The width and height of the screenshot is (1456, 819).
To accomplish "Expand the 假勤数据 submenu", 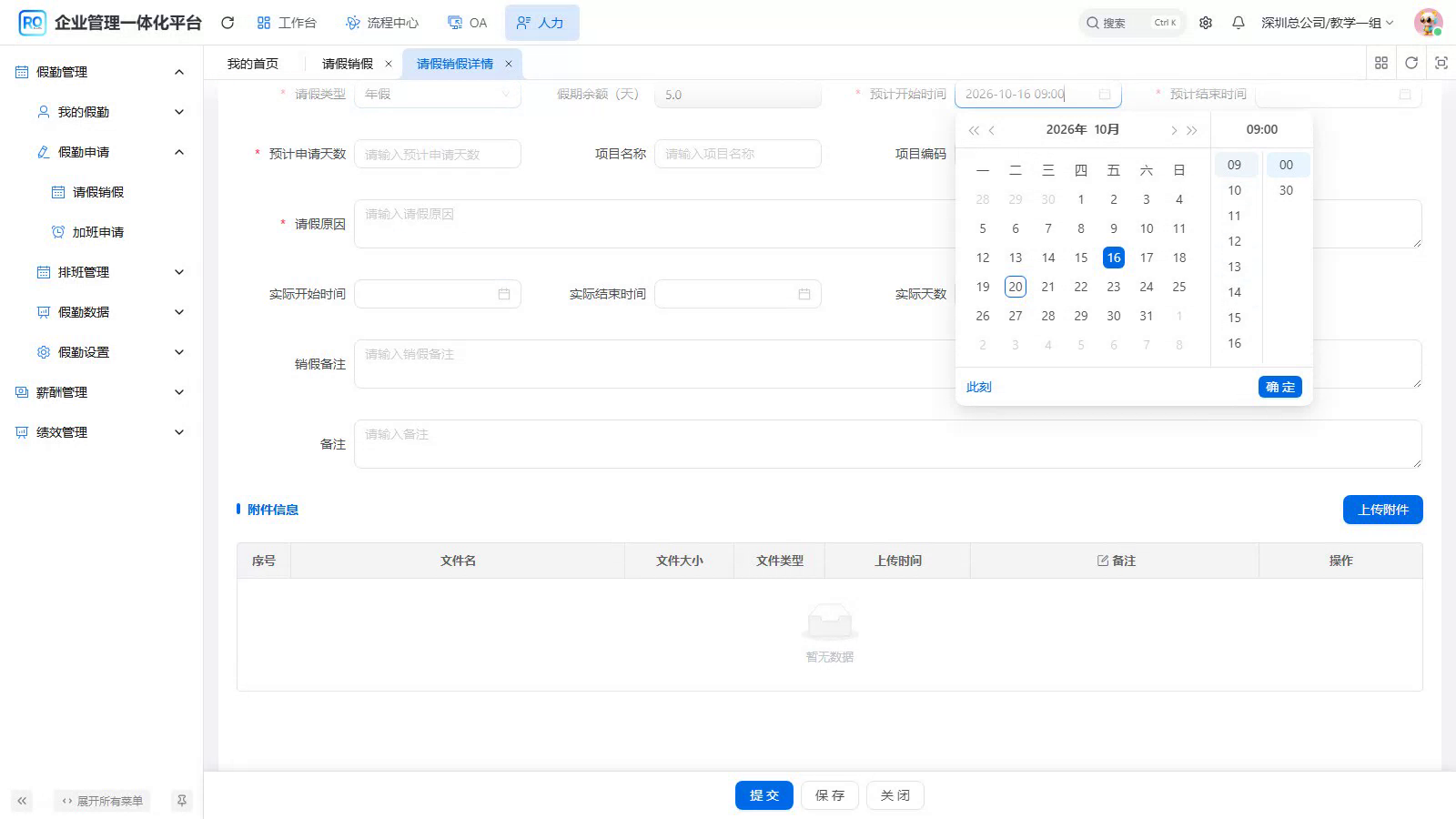I will pos(179,312).
